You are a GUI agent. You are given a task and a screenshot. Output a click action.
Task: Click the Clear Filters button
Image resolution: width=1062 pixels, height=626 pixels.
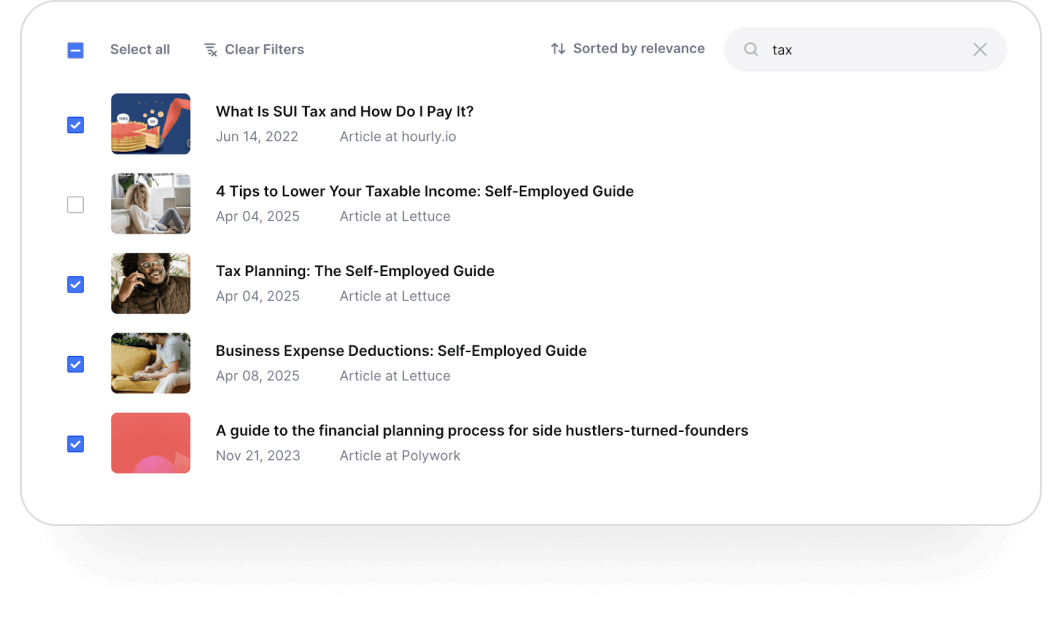(x=254, y=49)
